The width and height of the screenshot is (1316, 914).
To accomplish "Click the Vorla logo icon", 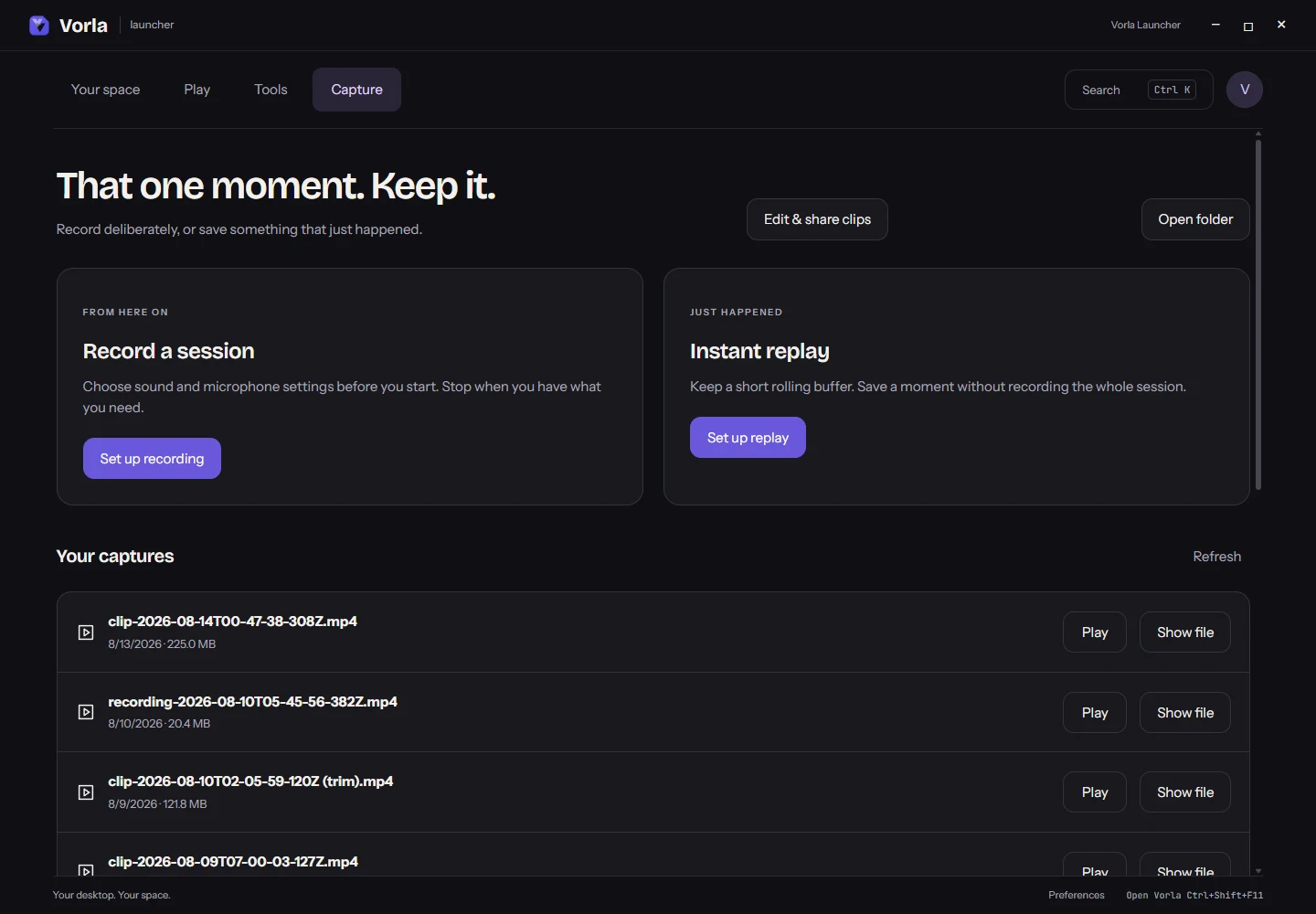I will (39, 26).
